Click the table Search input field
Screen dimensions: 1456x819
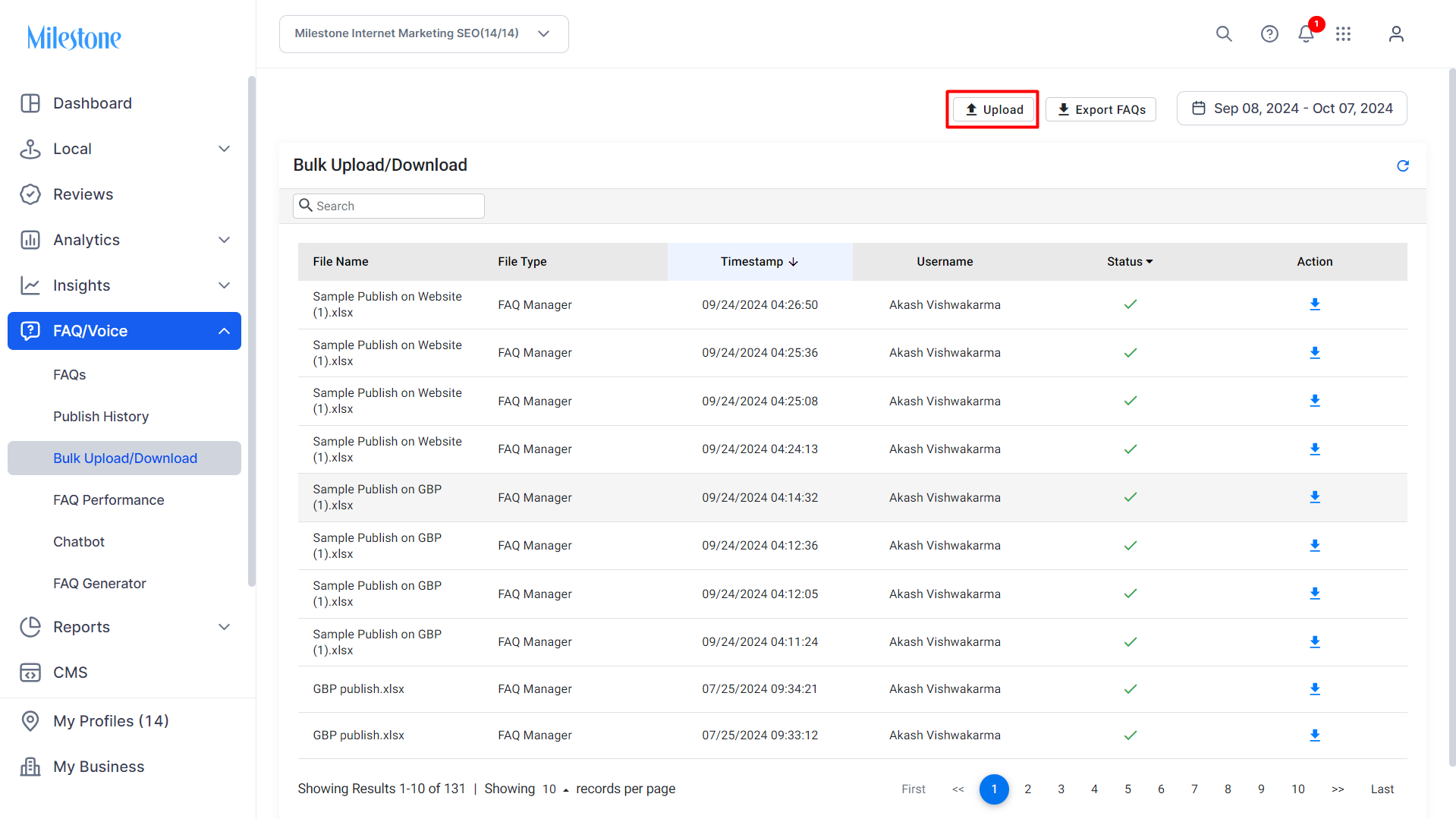pyautogui.click(x=388, y=206)
